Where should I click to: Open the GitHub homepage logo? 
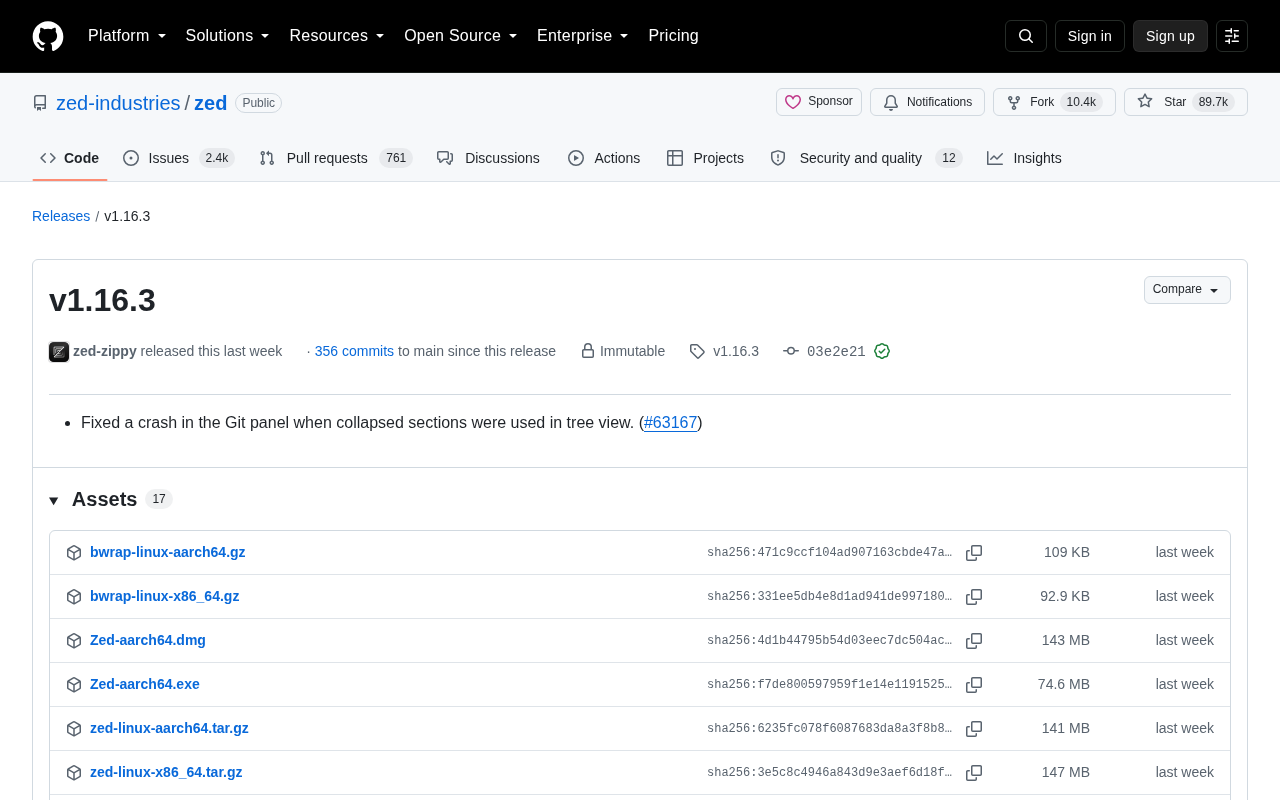48,36
